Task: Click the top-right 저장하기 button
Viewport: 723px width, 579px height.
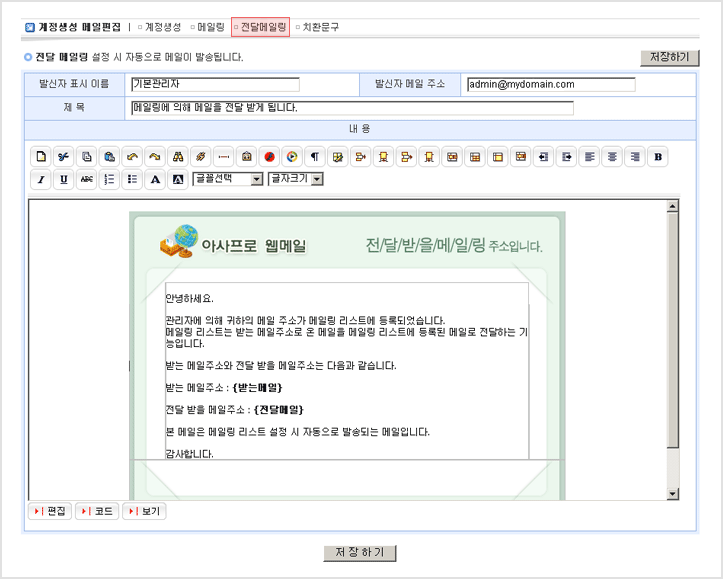Action: [668, 57]
